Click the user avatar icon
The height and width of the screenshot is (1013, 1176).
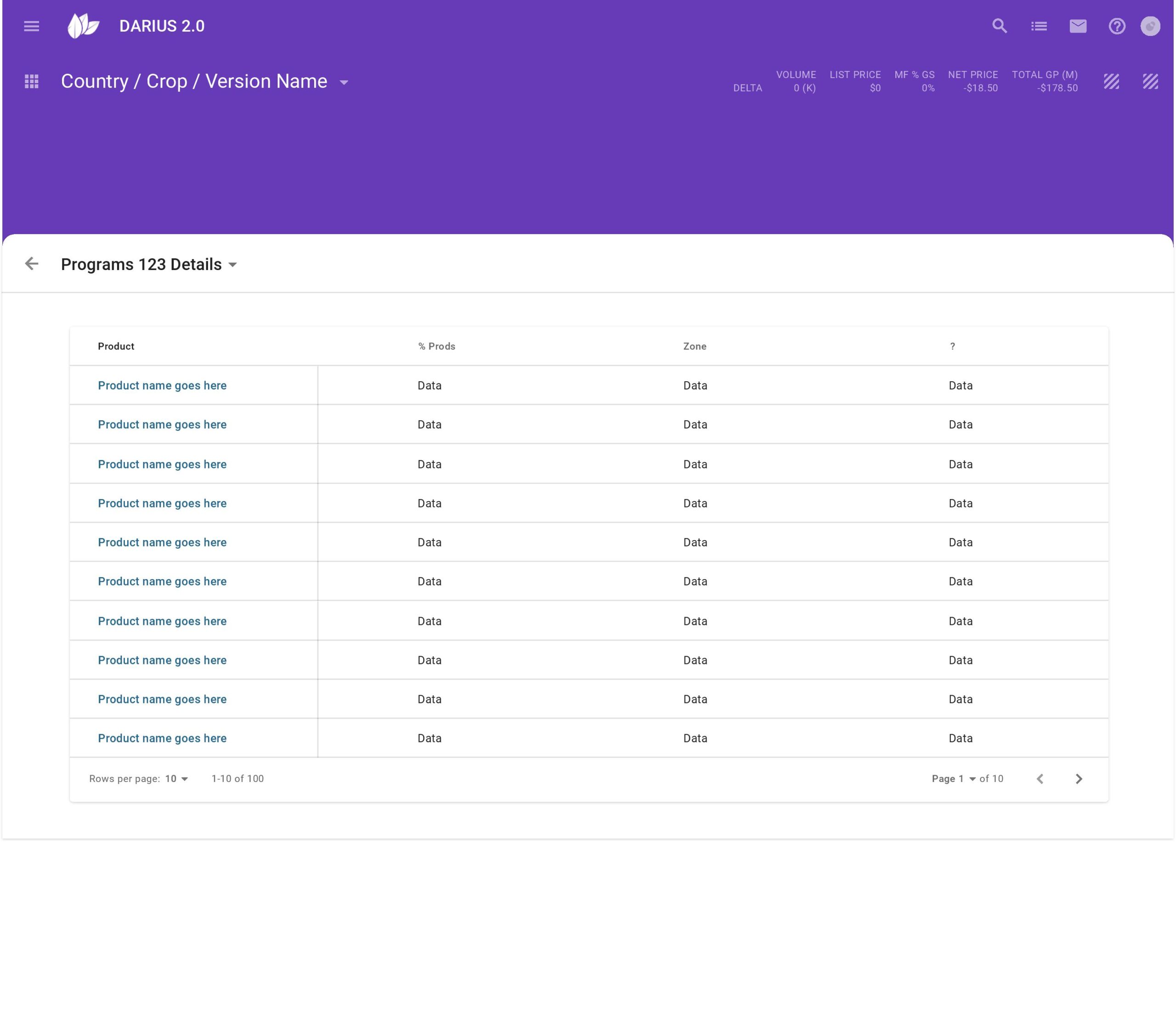[x=1150, y=26]
